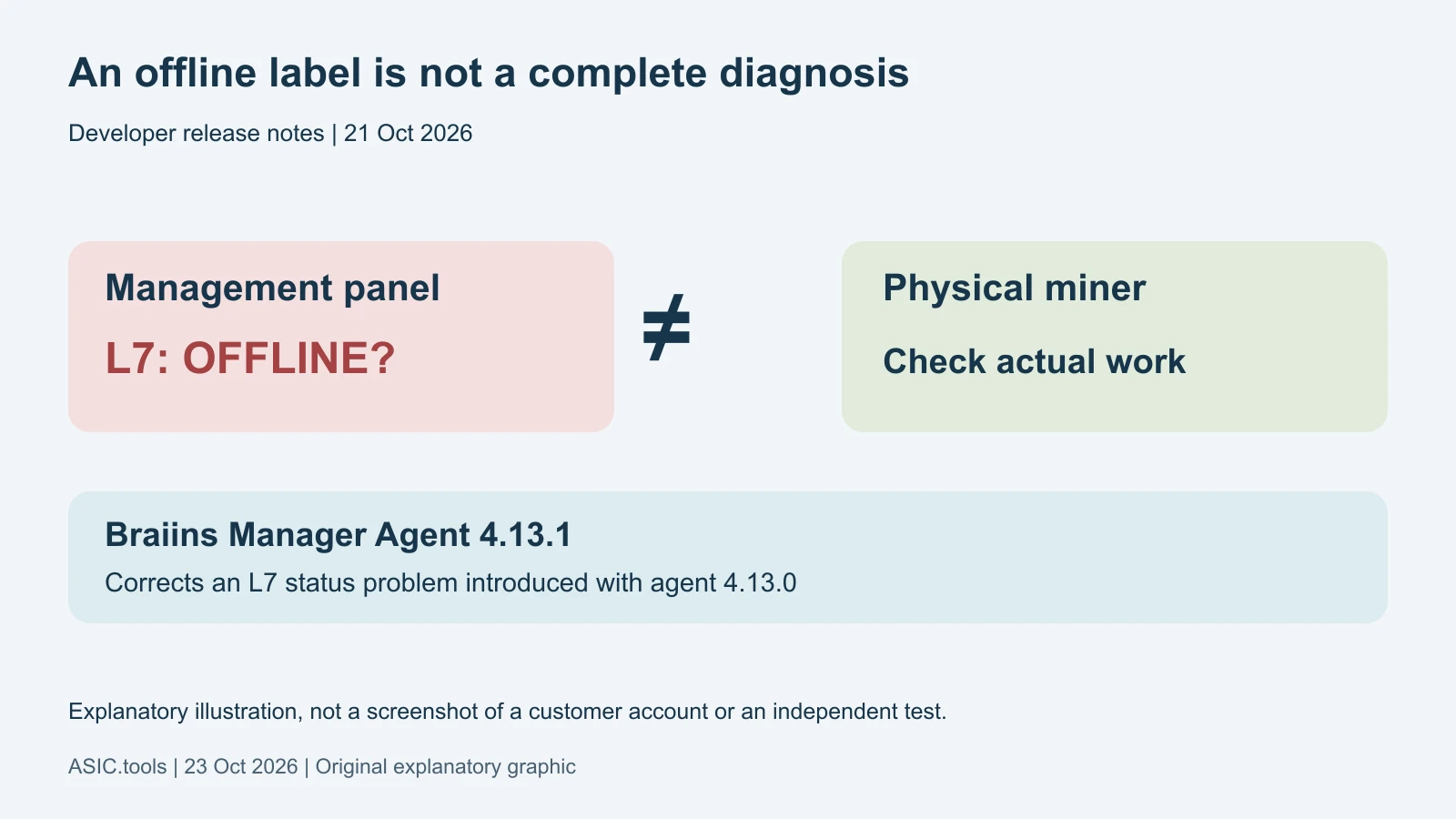This screenshot has height=819, width=1456.
Task: Click the Physical miner heading
Action: (x=1015, y=288)
